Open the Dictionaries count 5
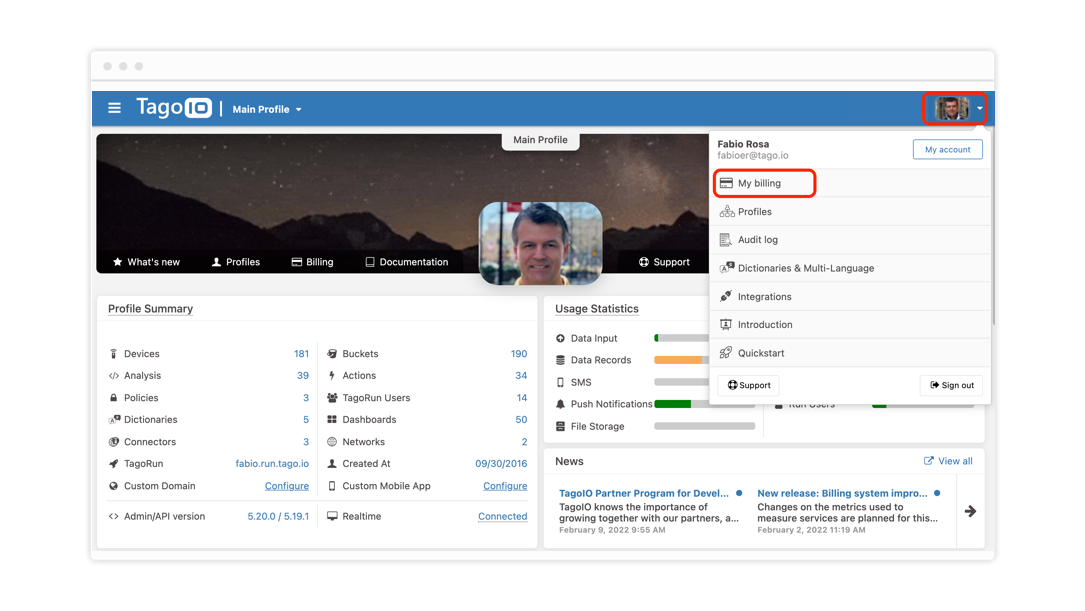The height and width of the screenshot is (611, 1085). pyautogui.click(x=306, y=420)
